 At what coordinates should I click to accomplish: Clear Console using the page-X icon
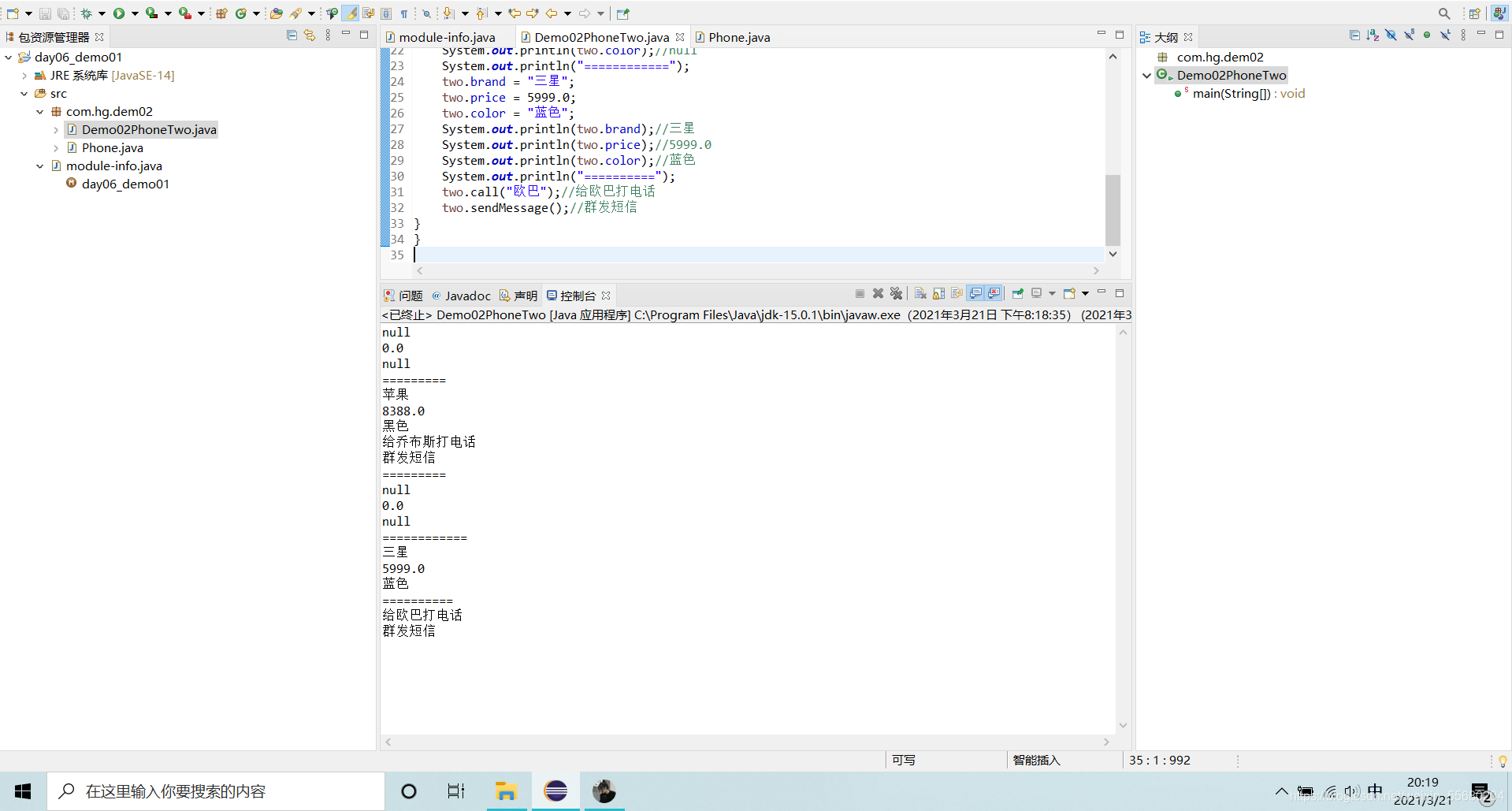click(x=920, y=293)
